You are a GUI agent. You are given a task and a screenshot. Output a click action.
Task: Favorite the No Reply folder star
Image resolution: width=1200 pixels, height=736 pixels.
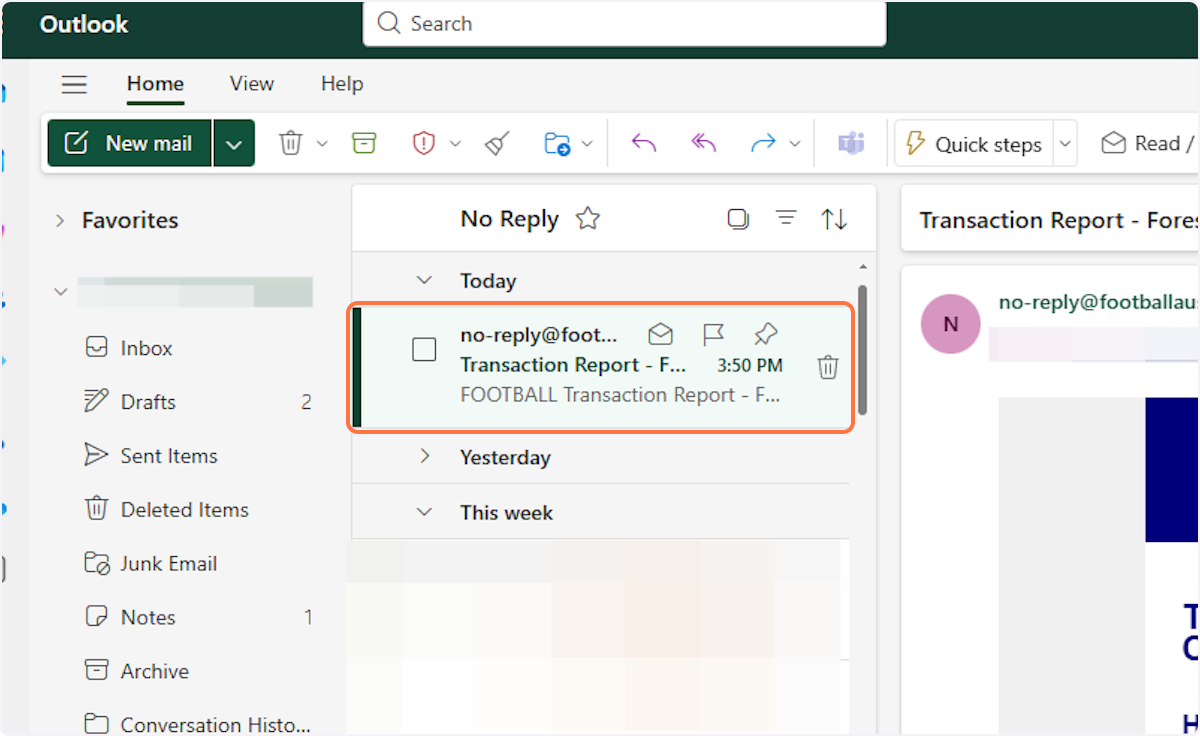click(588, 218)
